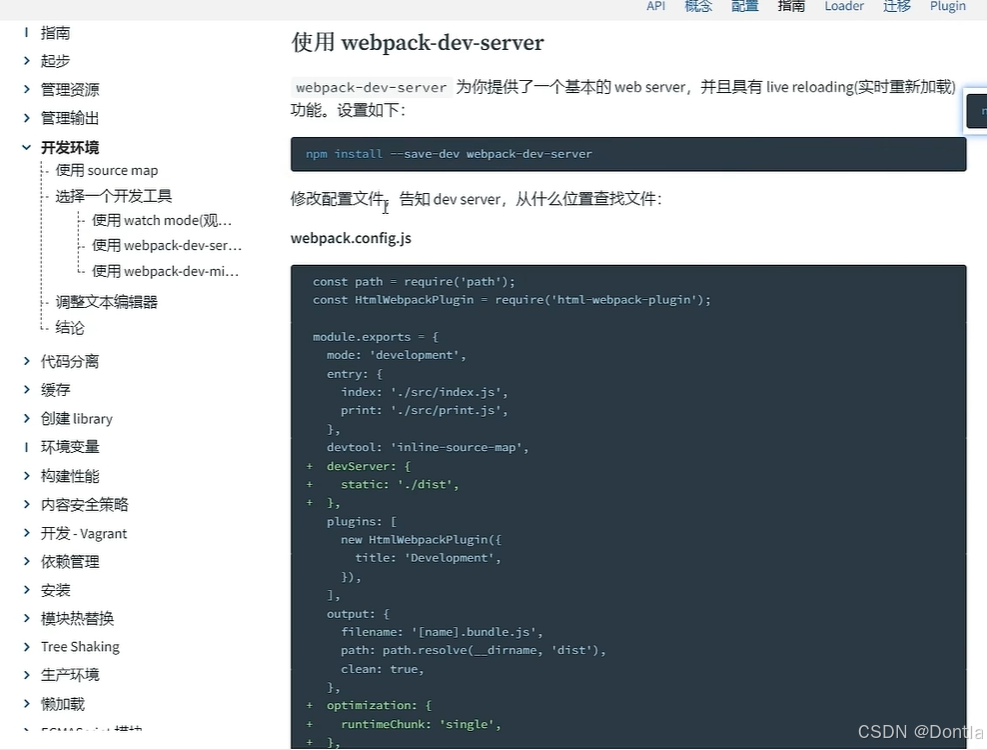Expand the 缓存 section chevron
The width and height of the screenshot is (987, 750).
pos(26,389)
